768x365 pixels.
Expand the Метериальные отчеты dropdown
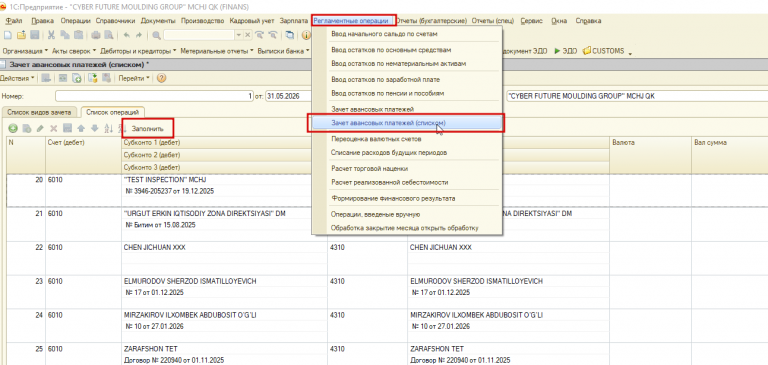217,50
